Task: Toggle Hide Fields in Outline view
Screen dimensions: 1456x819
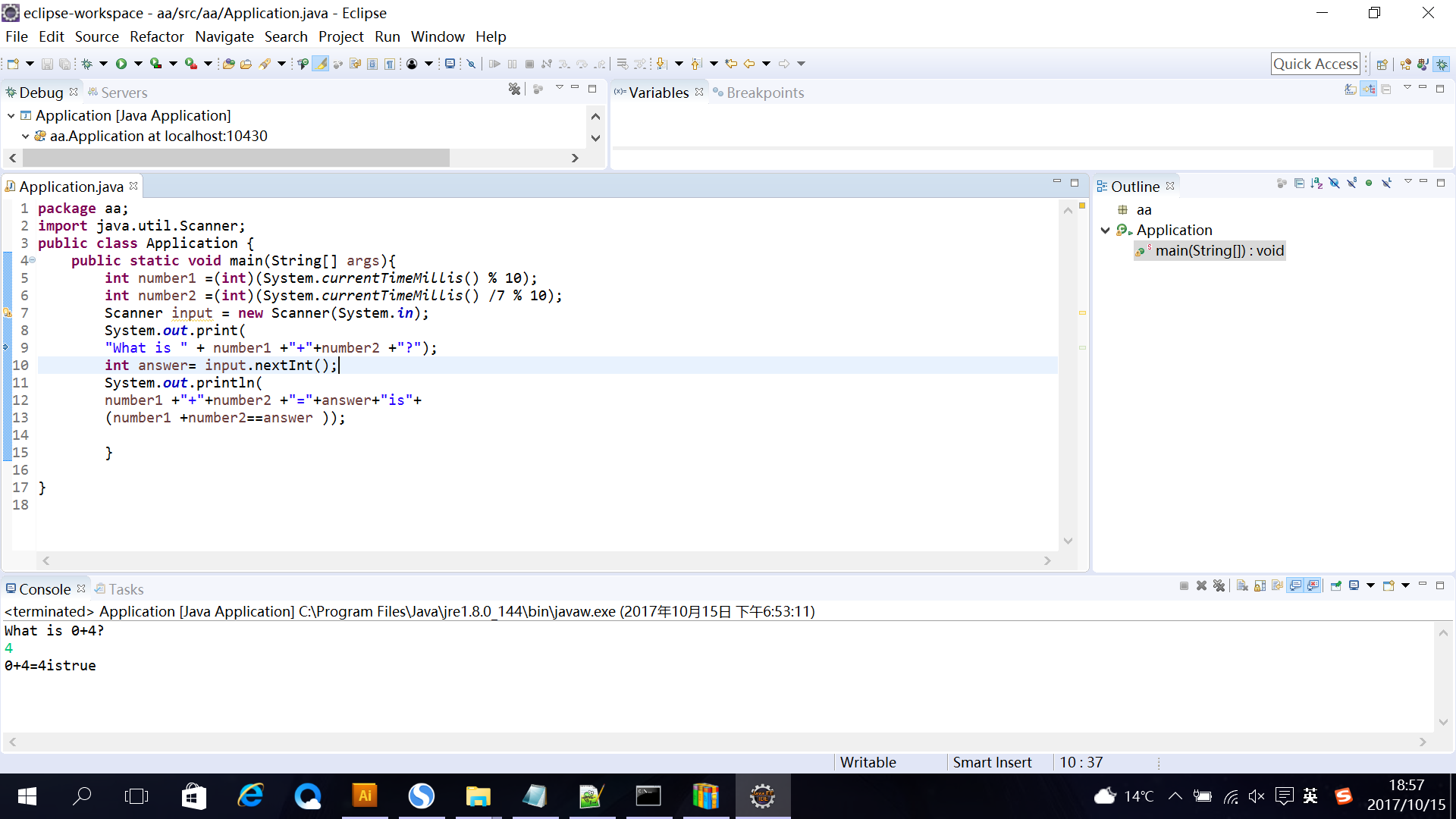Action: tap(1334, 183)
